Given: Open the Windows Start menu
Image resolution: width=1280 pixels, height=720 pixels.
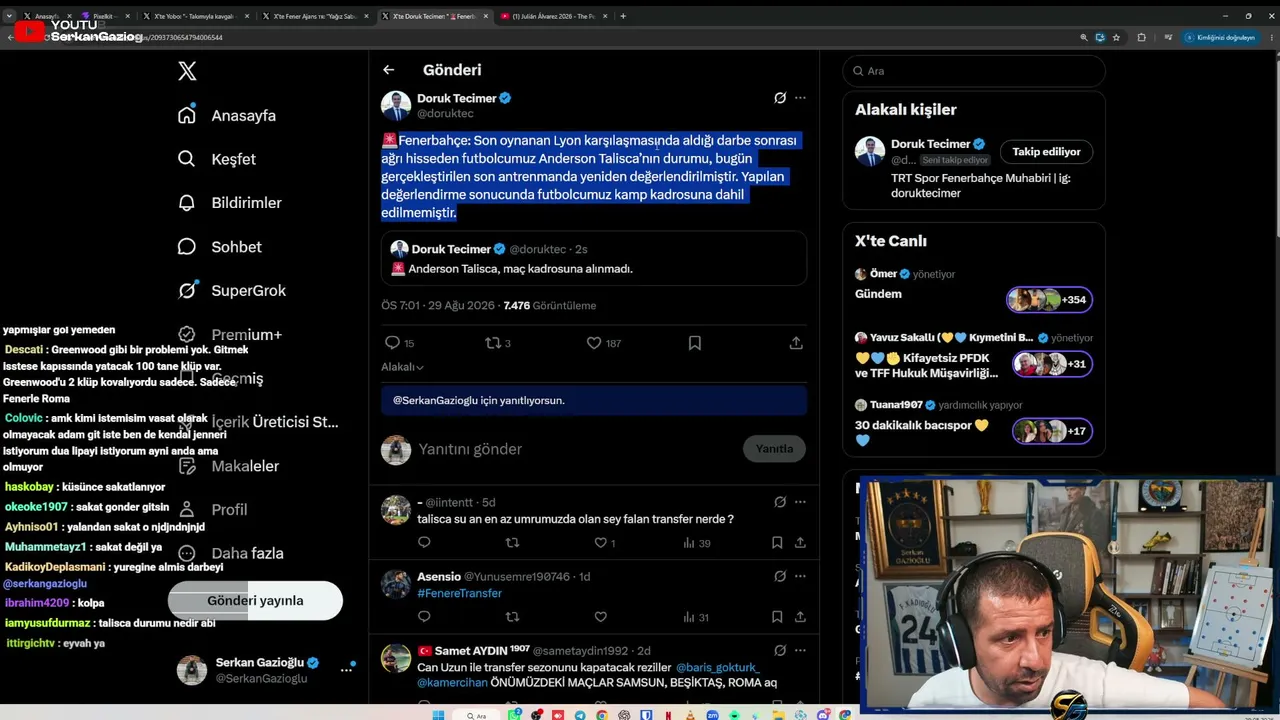Looking at the screenshot, I should pyautogui.click(x=438, y=715).
